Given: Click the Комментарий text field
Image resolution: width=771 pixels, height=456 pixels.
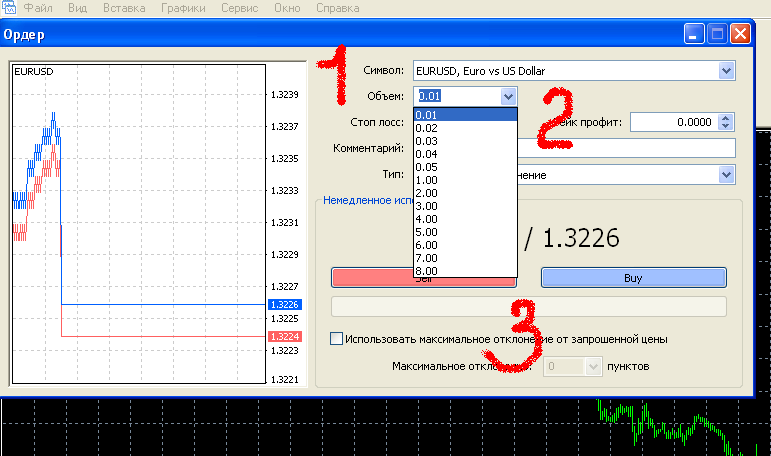Looking at the screenshot, I should click(x=626, y=148).
